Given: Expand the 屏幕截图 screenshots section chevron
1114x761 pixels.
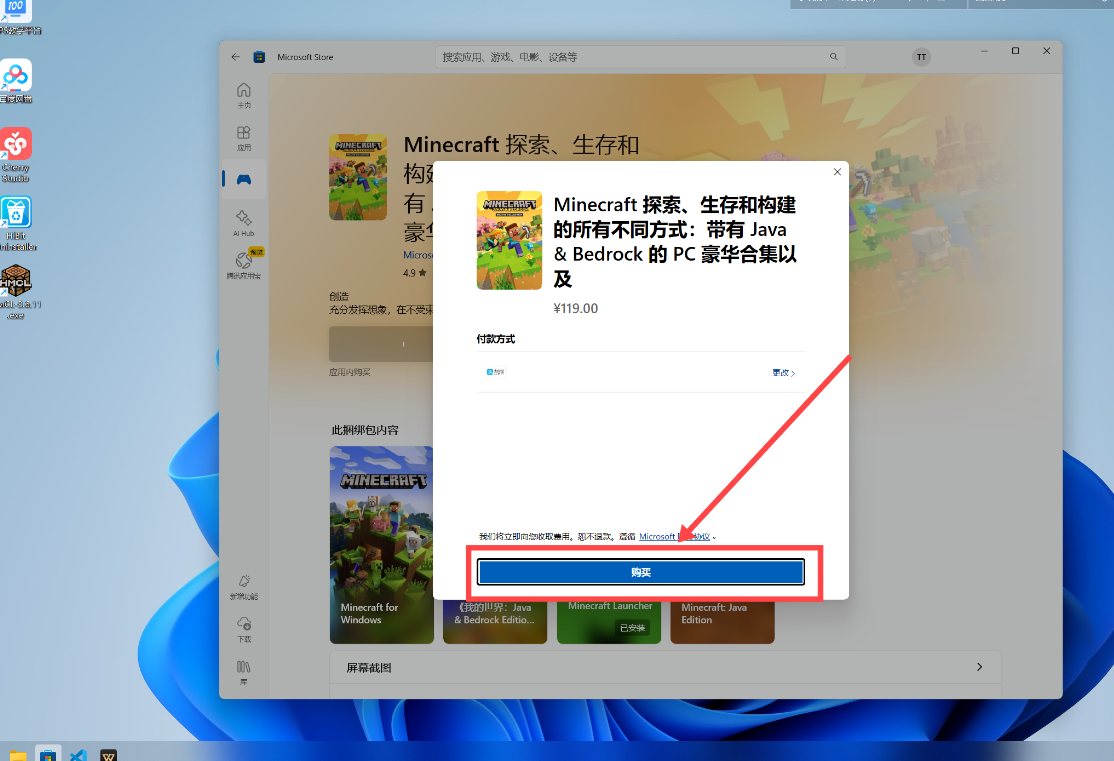Looking at the screenshot, I should (979, 667).
